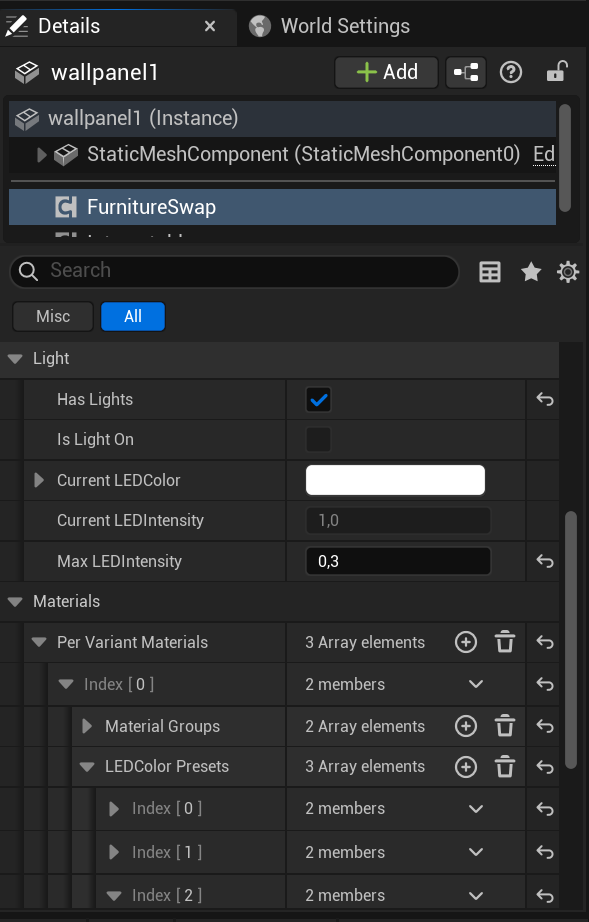Collapse the LEDColor Presets array
589x922 pixels.
[87, 767]
